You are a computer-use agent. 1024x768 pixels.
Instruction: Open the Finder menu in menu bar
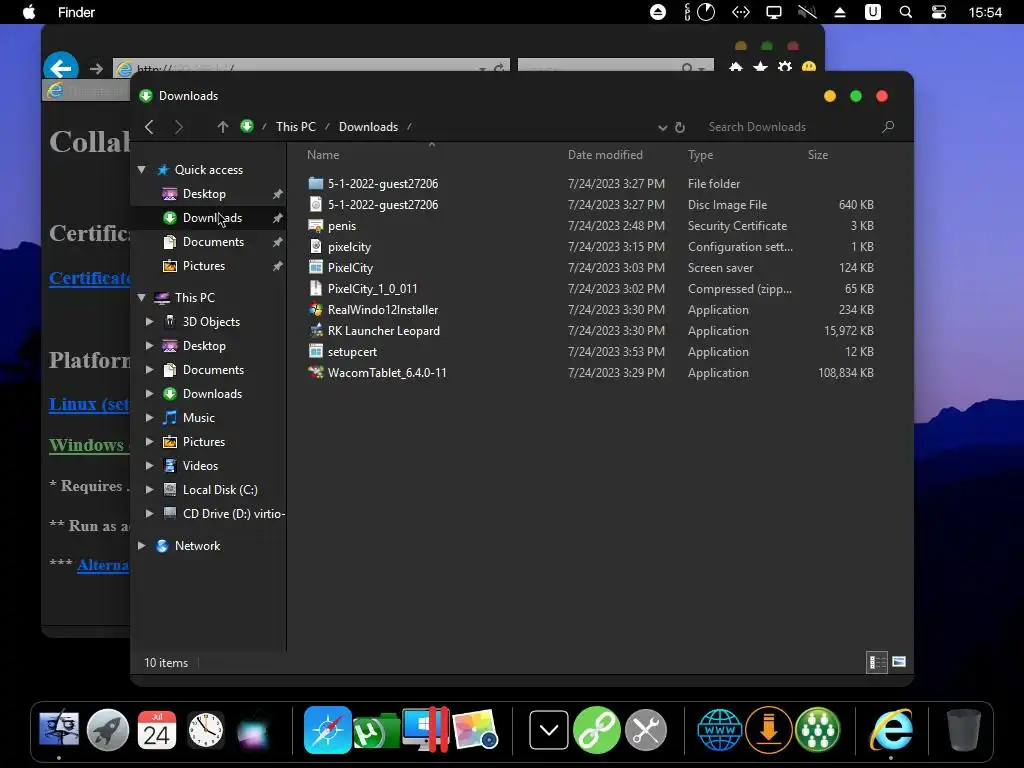[x=76, y=12]
